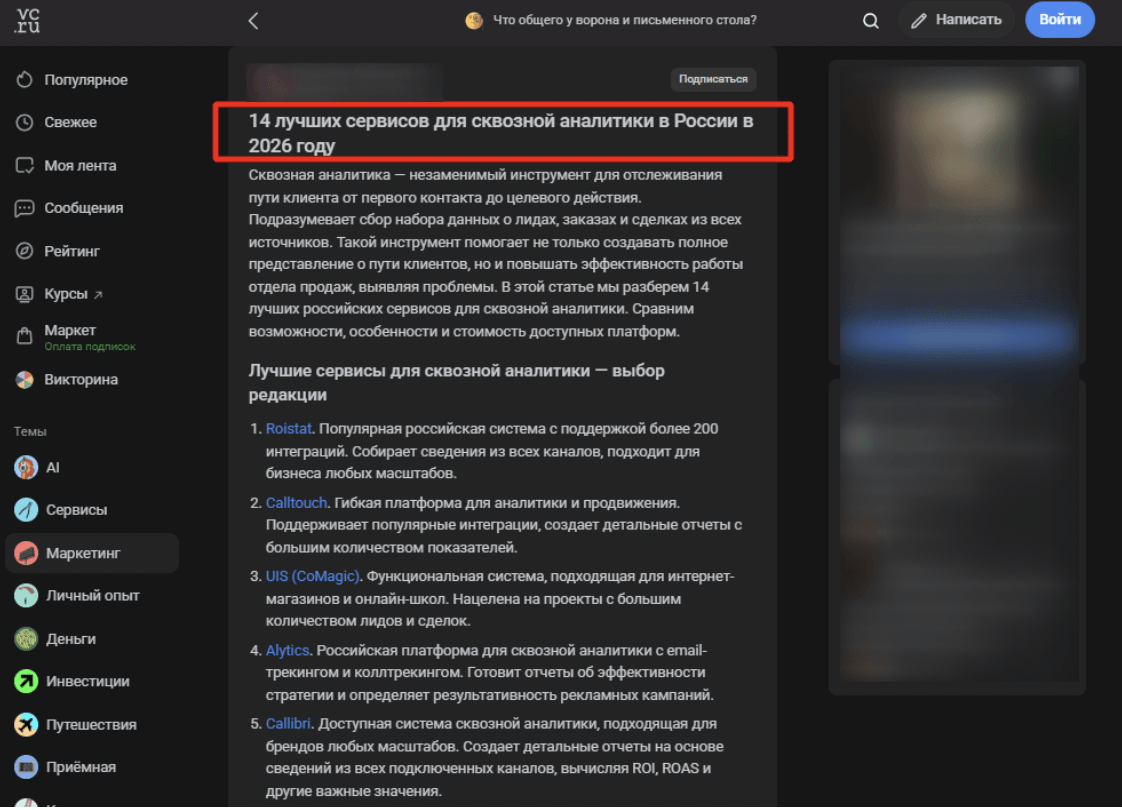
Task: Click the Сервисы topic avatar icon
Action: 26,510
